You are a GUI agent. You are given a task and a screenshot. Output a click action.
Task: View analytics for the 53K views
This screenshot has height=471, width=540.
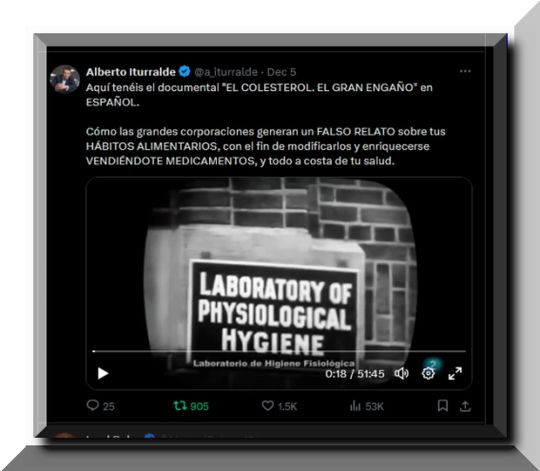pyautogui.click(x=367, y=406)
